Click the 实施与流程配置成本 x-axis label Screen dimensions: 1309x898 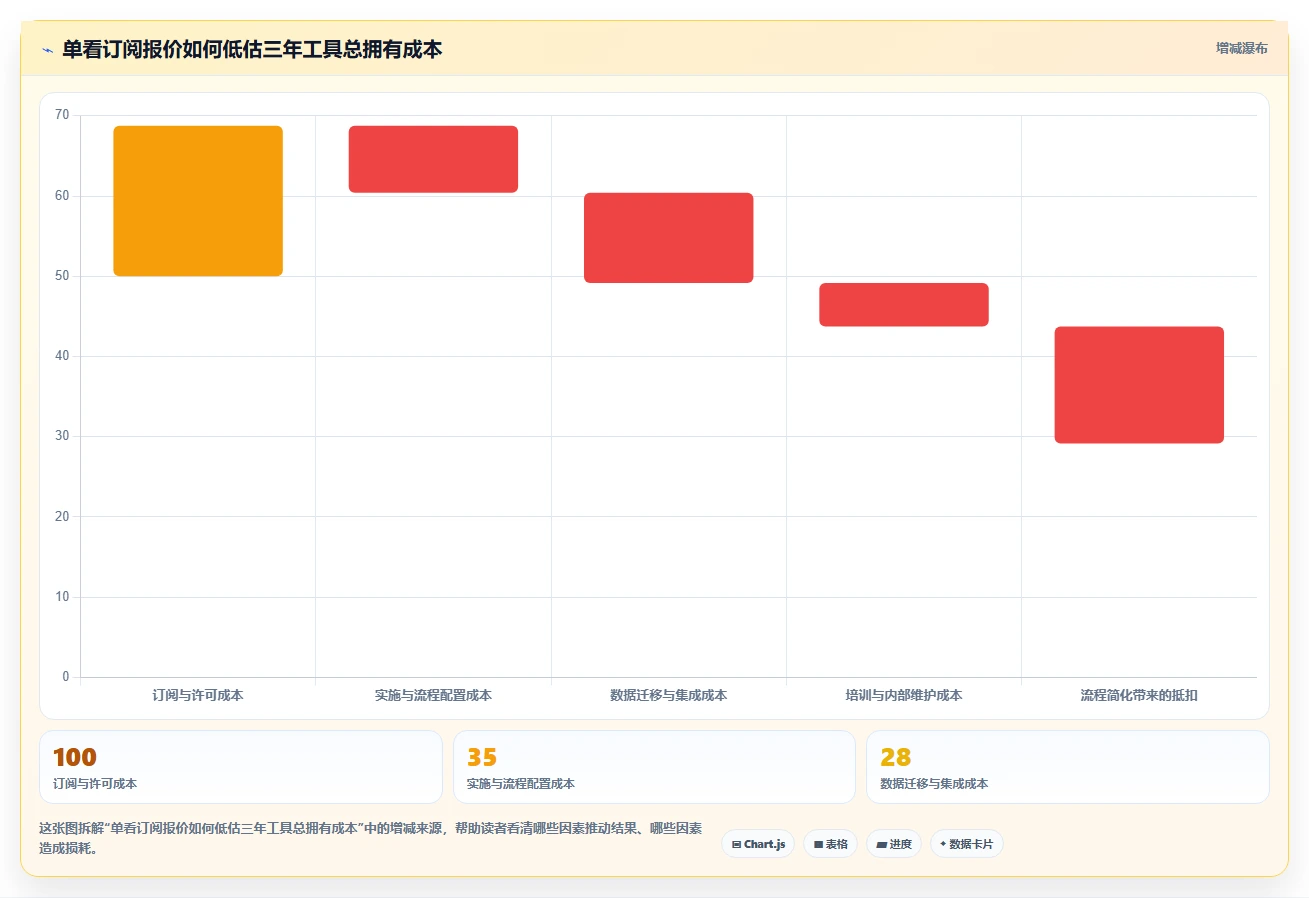(x=433, y=695)
